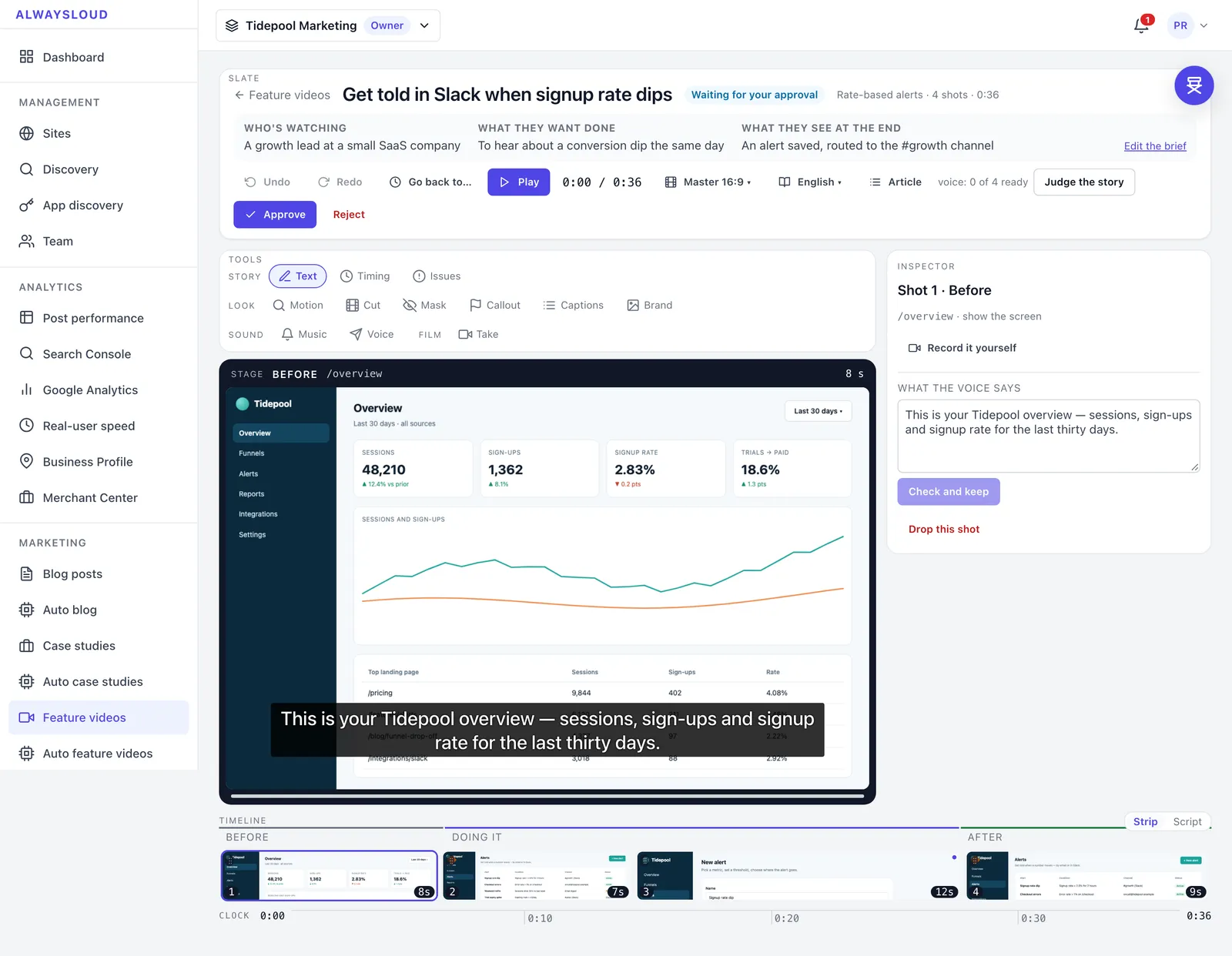Viewport: 1232px width, 956px height.
Task: Approve the video
Action: (275, 215)
